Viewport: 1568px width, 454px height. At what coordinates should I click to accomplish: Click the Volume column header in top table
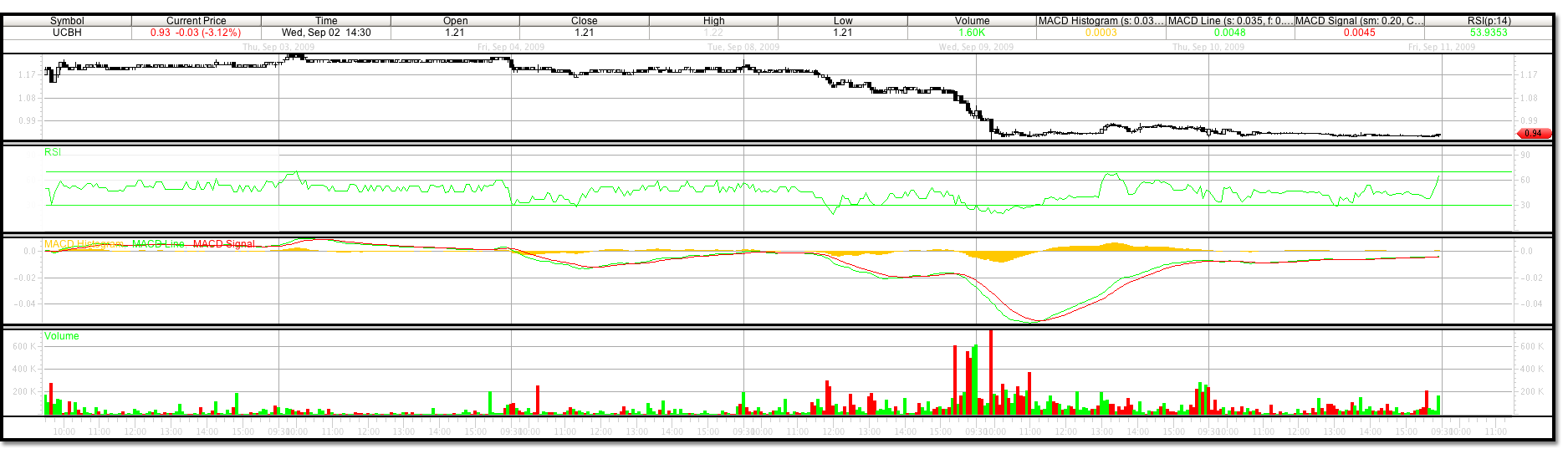click(972, 21)
